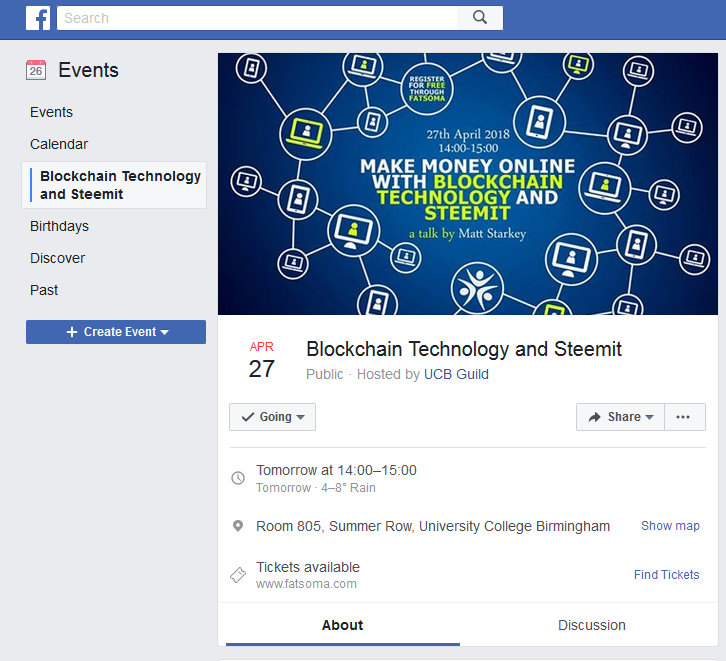Image resolution: width=726 pixels, height=661 pixels.
Task: Click Tomorrow at 14:00–15:00 text
Action: click(337, 470)
